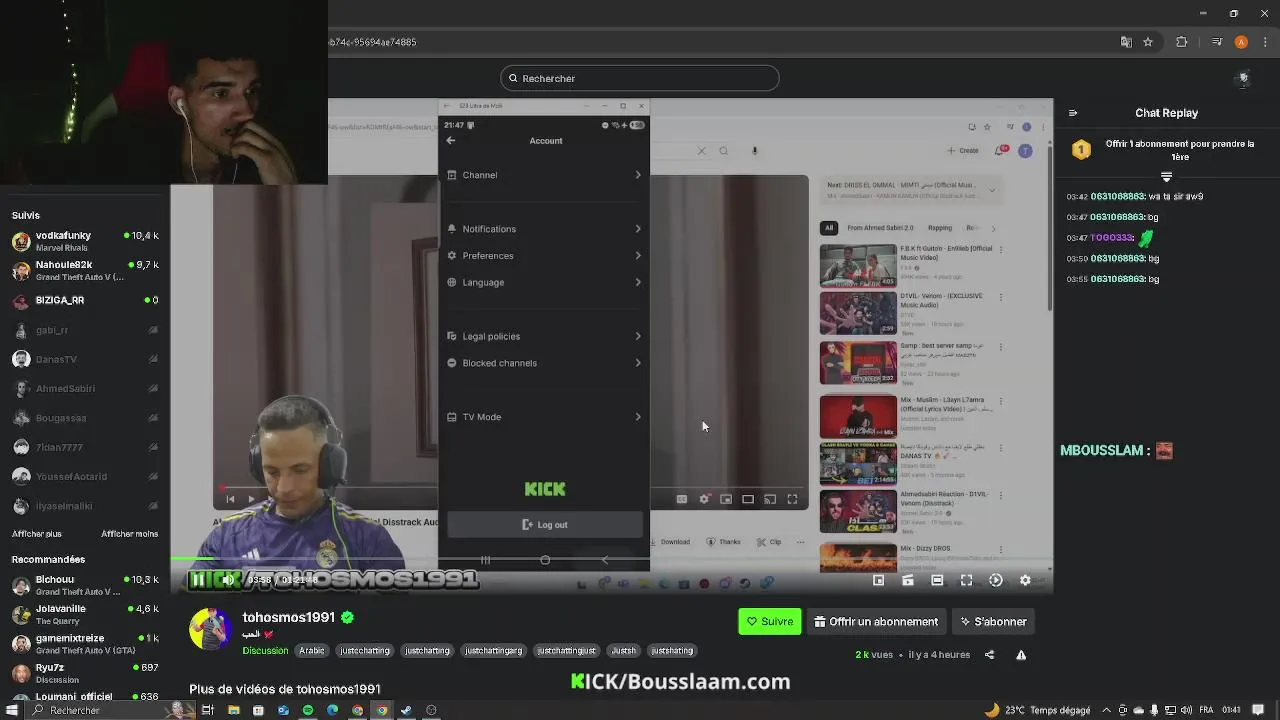Mute the Kick player volume
Viewport: 1280px width, 720px height.
229,579
